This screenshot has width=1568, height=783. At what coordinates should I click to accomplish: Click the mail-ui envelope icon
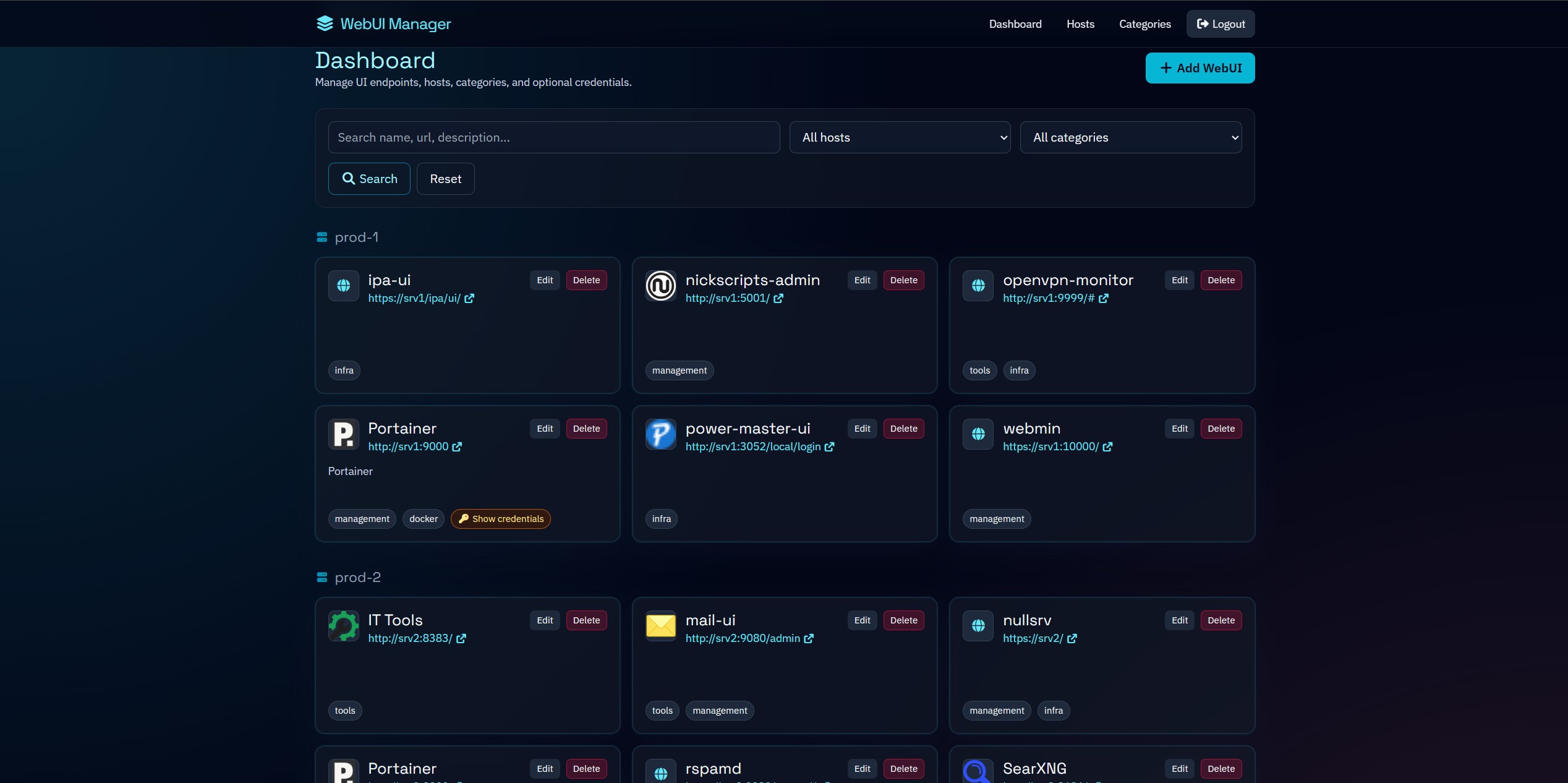pyautogui.click(x=661, y=626)
